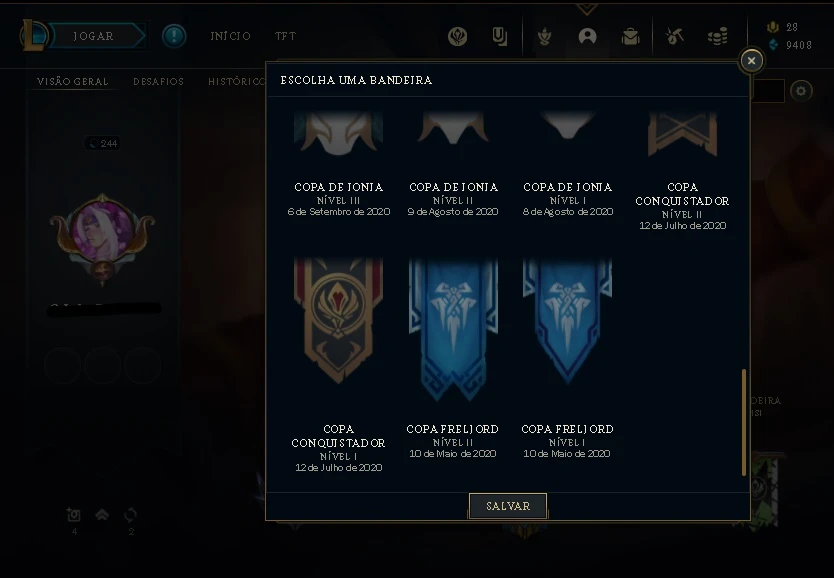
Task: Click the banner list vertical scrollbar
Action: click(x=744, y=422)
